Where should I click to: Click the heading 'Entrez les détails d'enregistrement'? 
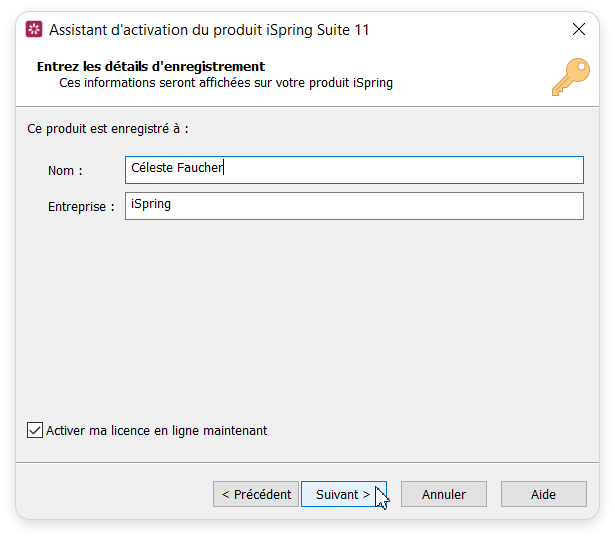[x=150, y=67]
